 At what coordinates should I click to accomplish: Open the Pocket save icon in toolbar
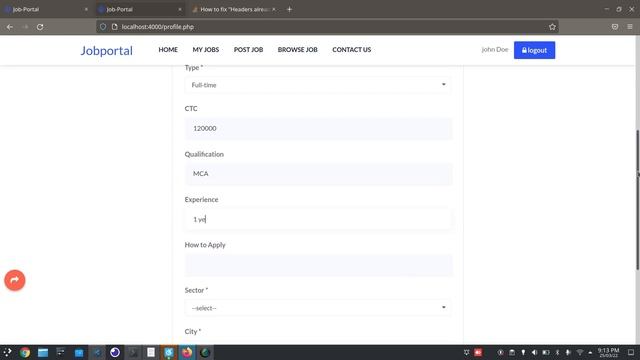coord(615,27)
